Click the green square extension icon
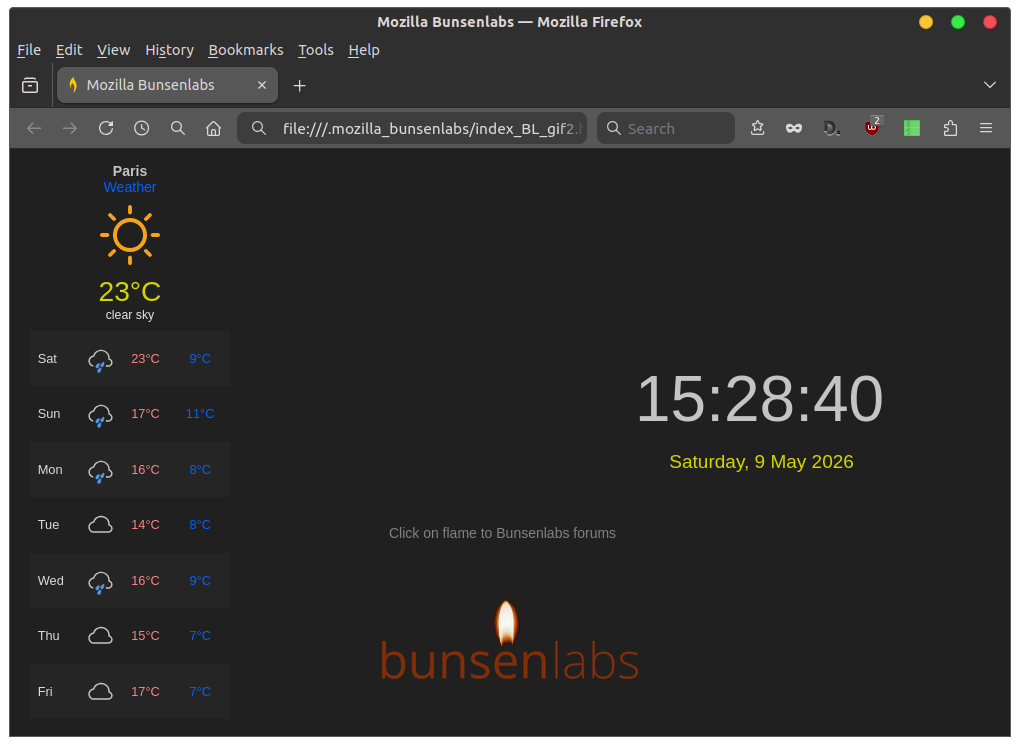The image size is (1020, 746). click(x=912, y=128)
